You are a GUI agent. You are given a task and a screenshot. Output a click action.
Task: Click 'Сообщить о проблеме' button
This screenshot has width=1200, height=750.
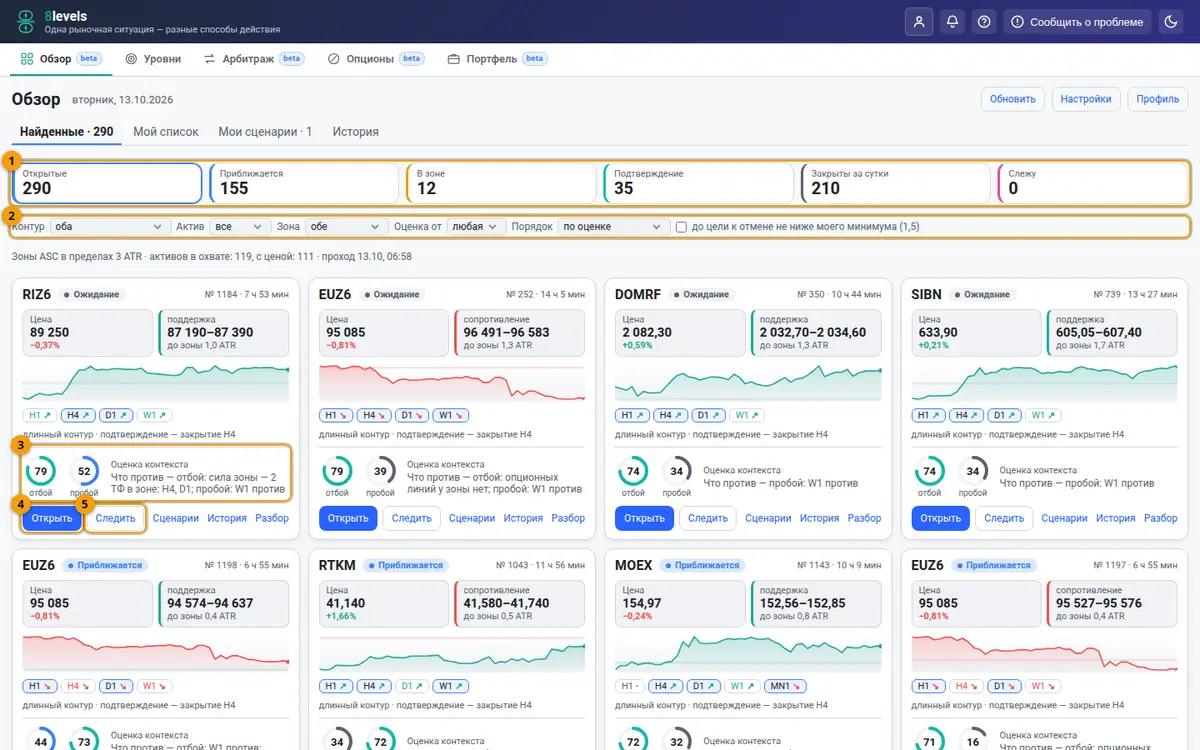coord(1077,22)
